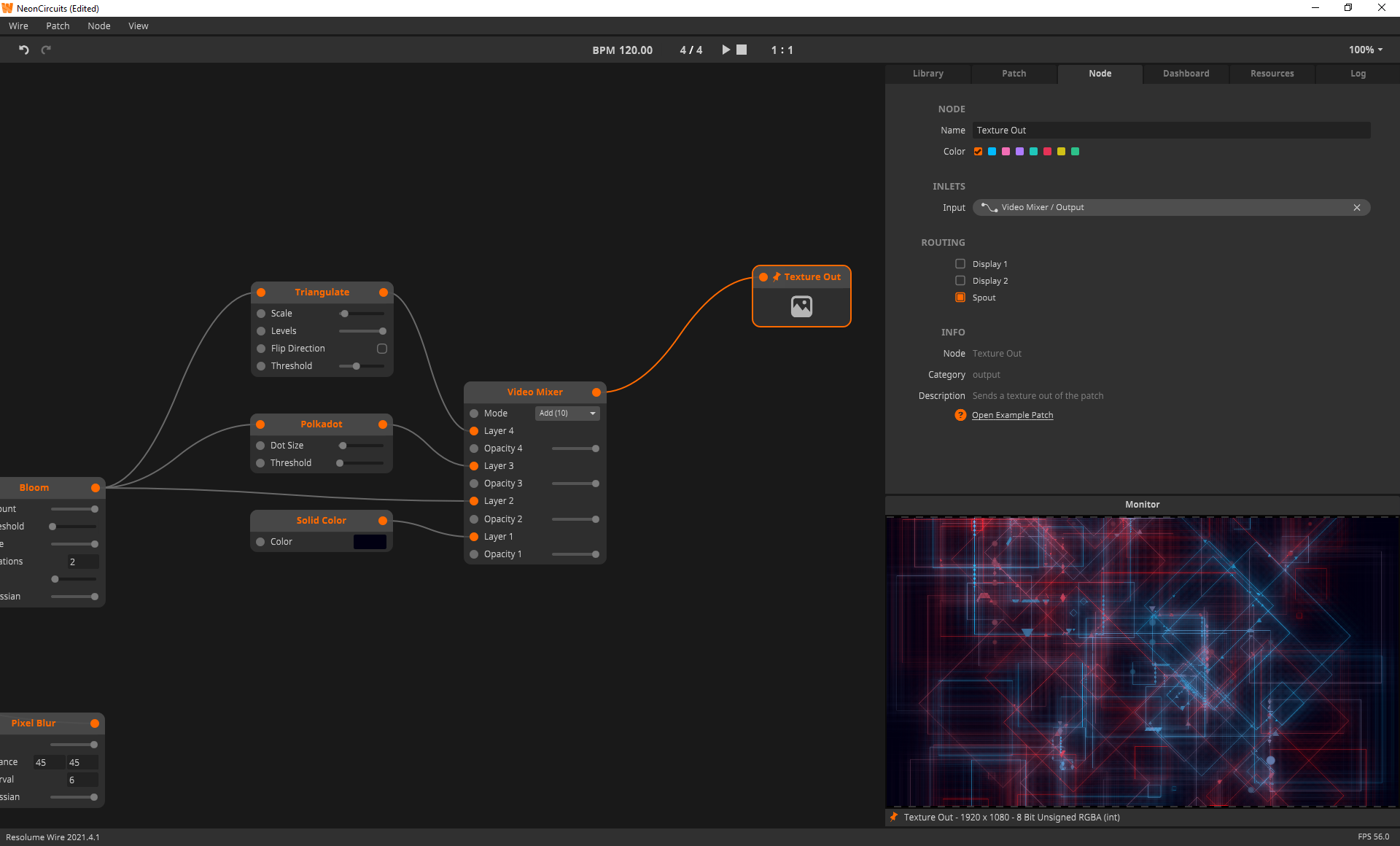This screenshot has width=1400, height=846.
Task: Click the pin icon on Texture Out node
Action: [x=777, y=277]
